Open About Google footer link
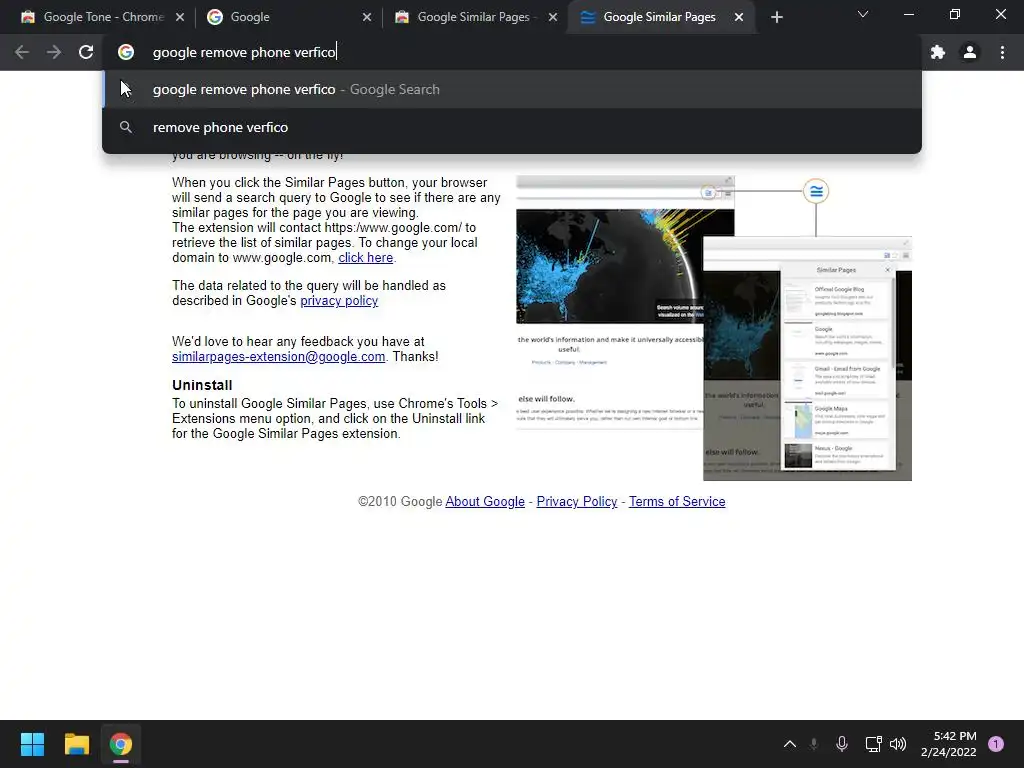The image size is (1024, 768). click(x=485, y=502)
